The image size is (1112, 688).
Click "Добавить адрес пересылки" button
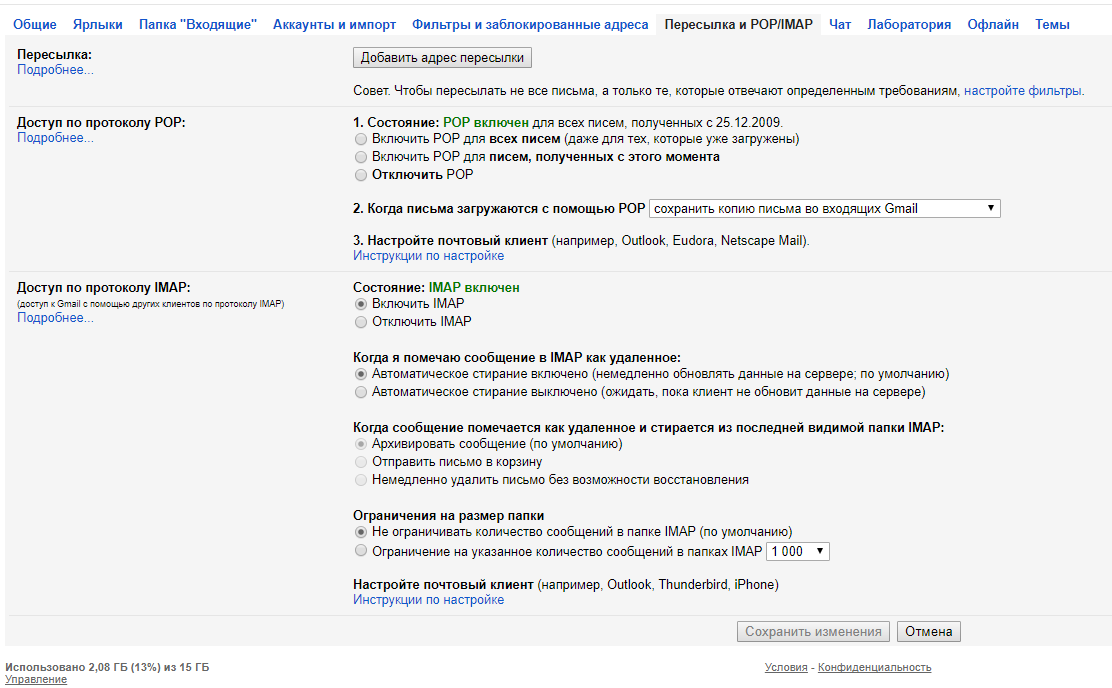click(x=442, y=58)
